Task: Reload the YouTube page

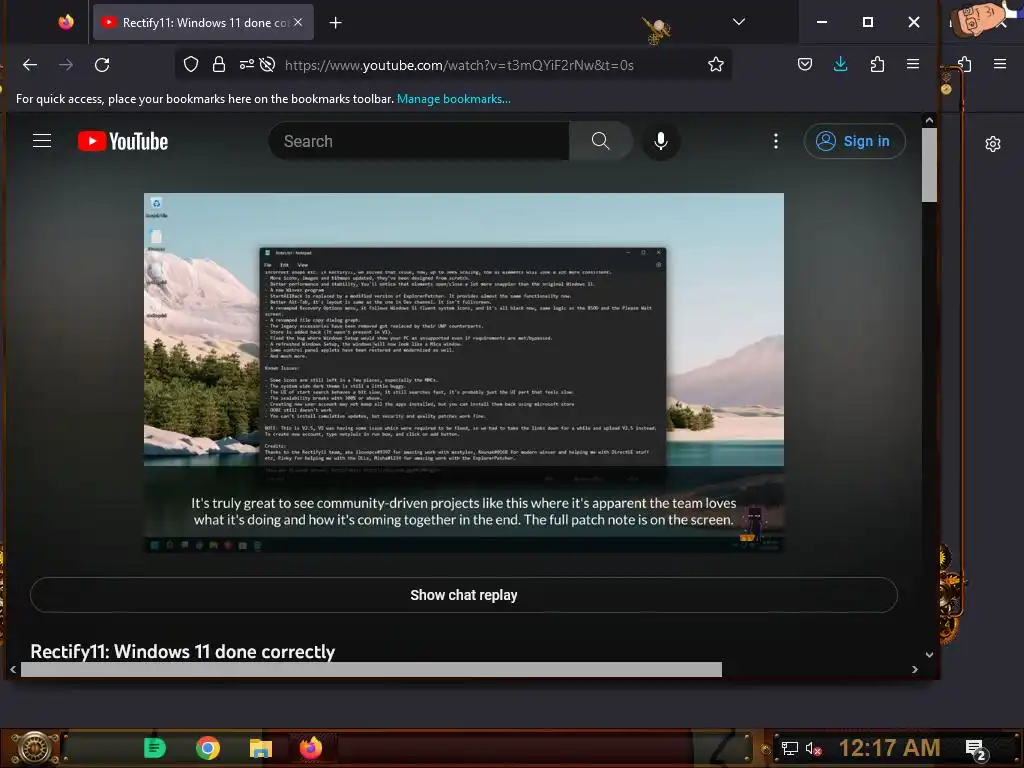Action: 102,65
